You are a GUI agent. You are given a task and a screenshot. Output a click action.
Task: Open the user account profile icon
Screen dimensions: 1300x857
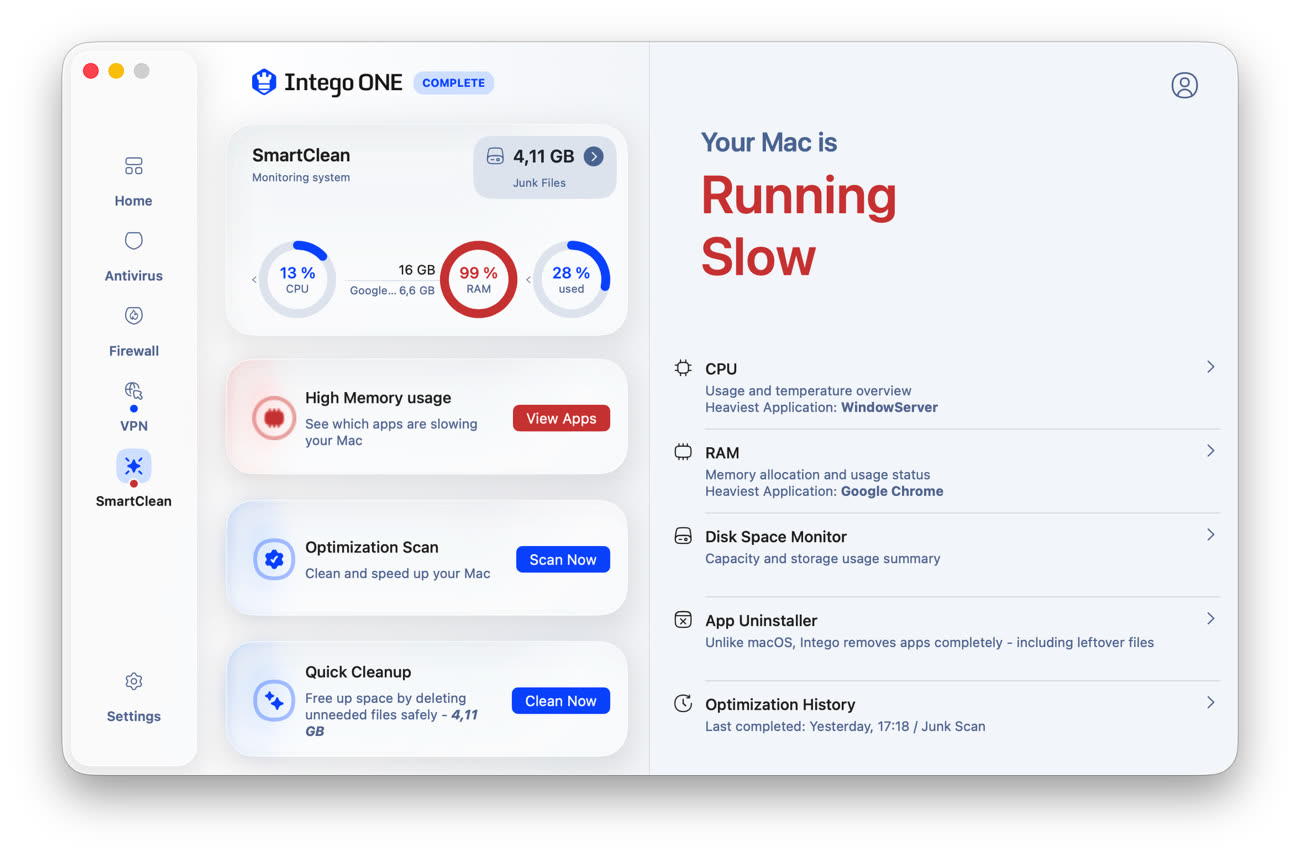[1184, 85]
